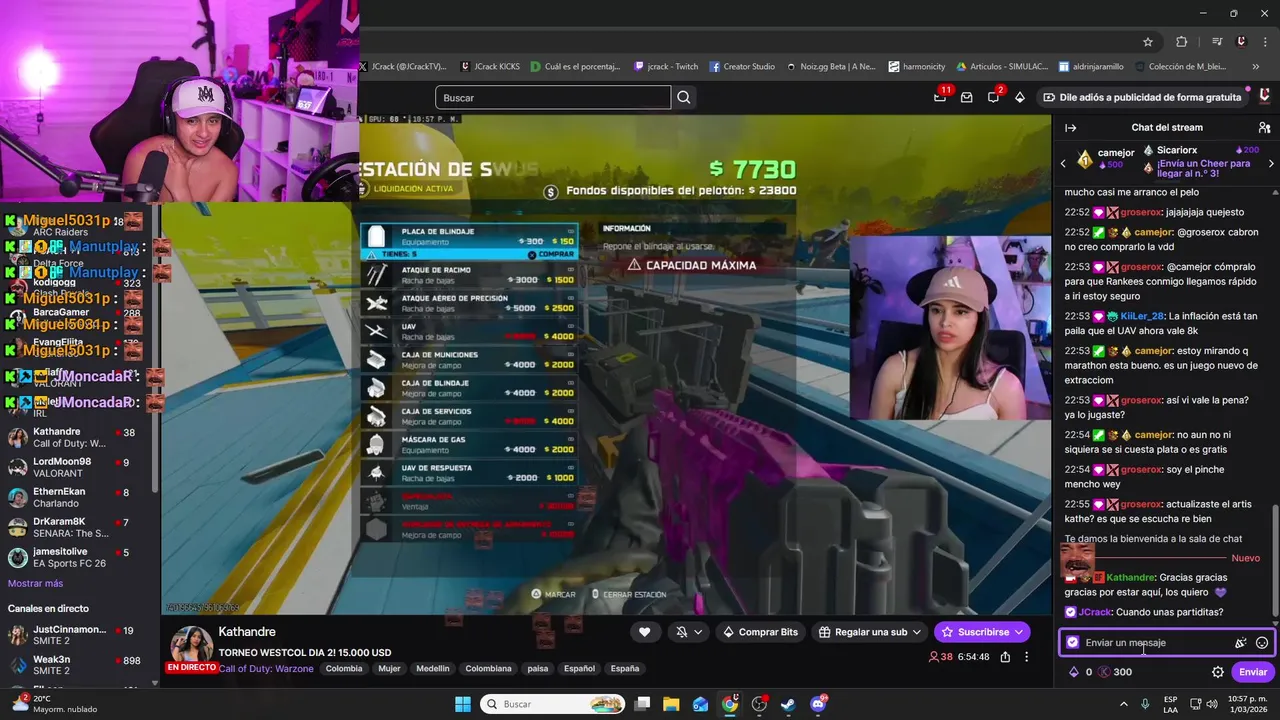1280x720 pixels.
Task: Open the jcrack - Twitch bookmark
Action: click(666, 67)
